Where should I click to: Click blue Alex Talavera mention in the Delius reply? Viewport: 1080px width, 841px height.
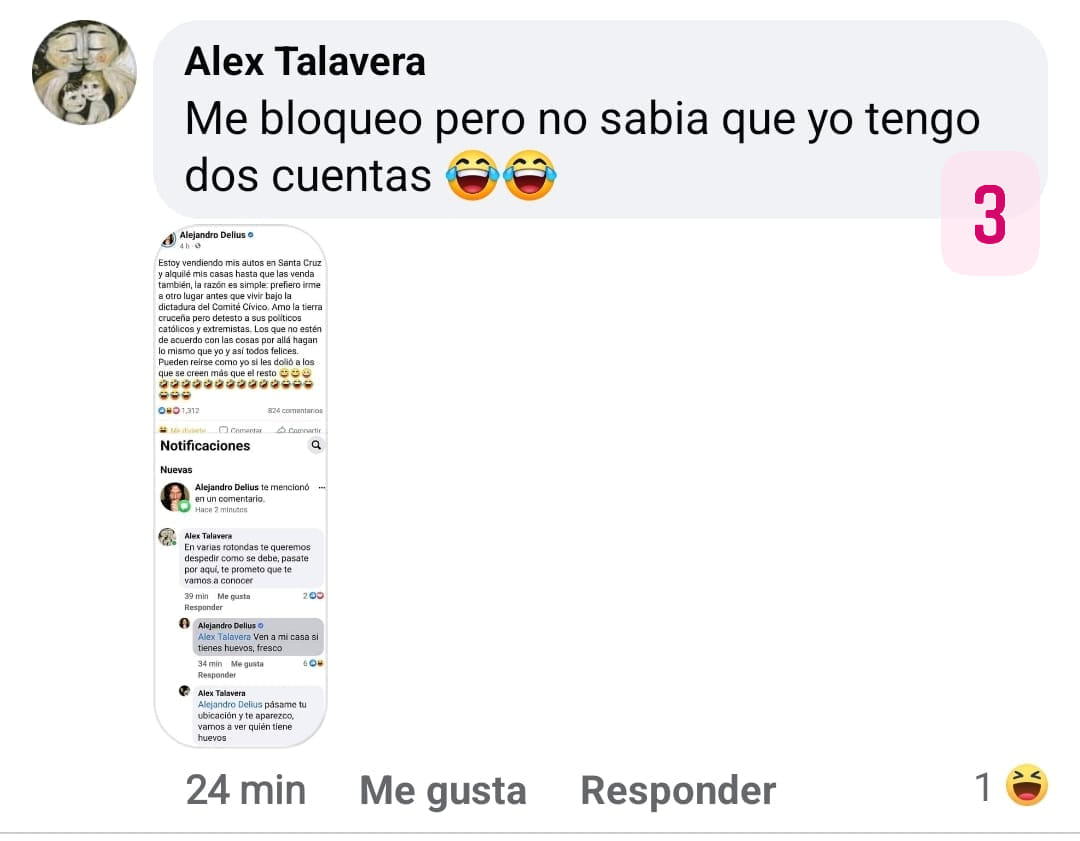[224, 637]
